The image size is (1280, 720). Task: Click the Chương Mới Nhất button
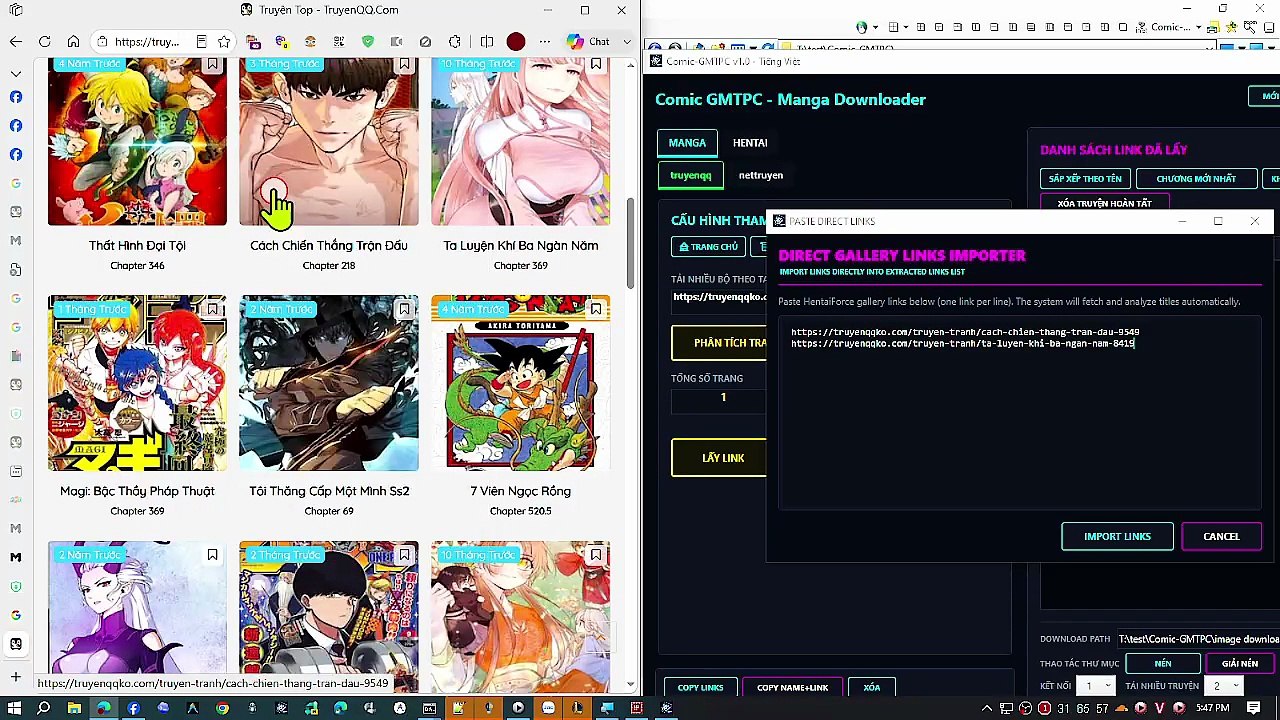point(1196,179)
